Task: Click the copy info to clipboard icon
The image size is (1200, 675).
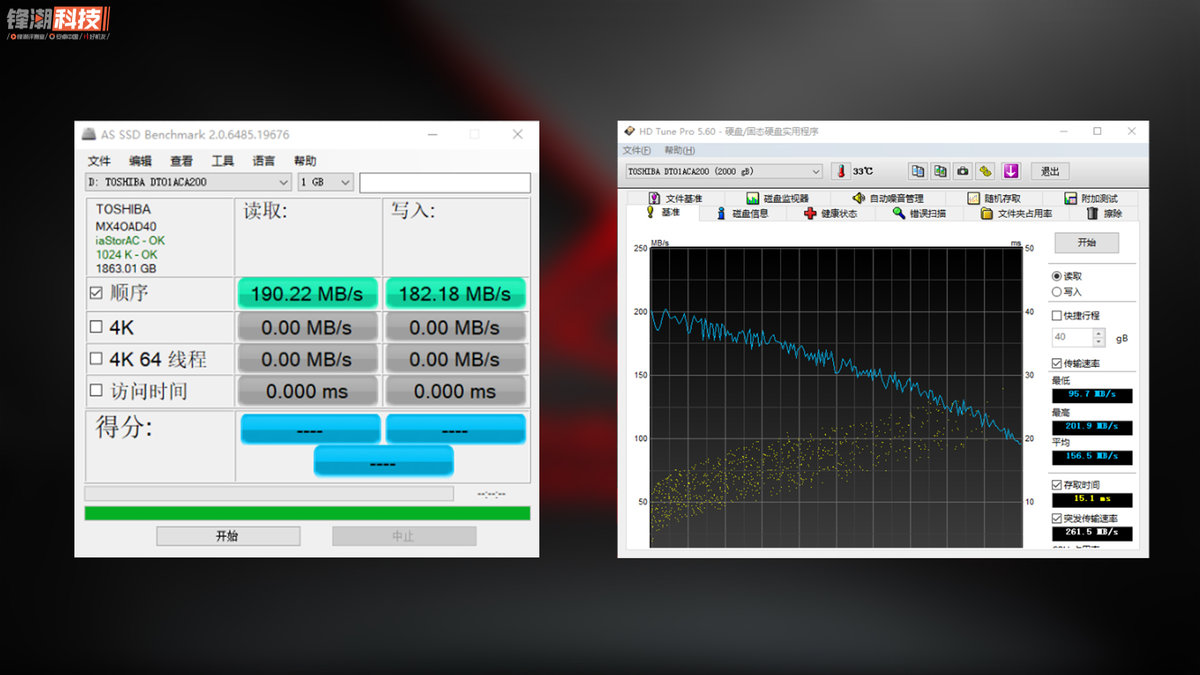Action: (x=917, y=171)
